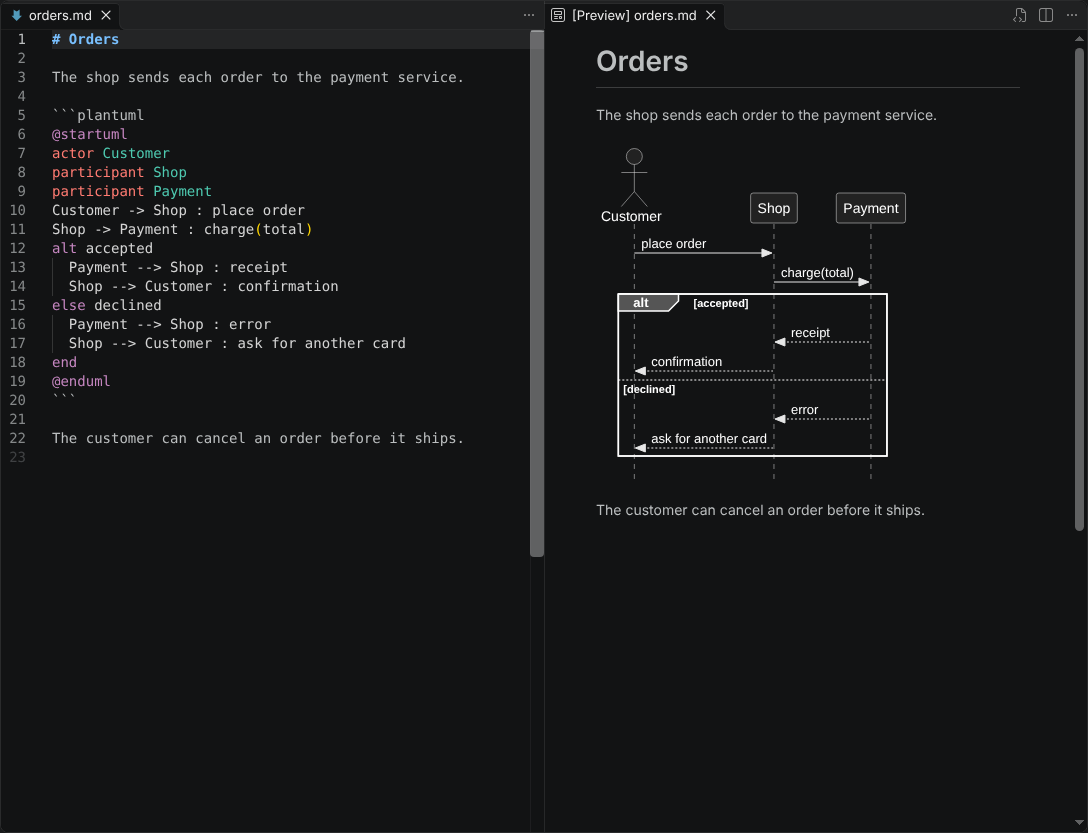Click the 'Orders' heading in the preview
1088x833 pixels.
(x=642, y=62)
